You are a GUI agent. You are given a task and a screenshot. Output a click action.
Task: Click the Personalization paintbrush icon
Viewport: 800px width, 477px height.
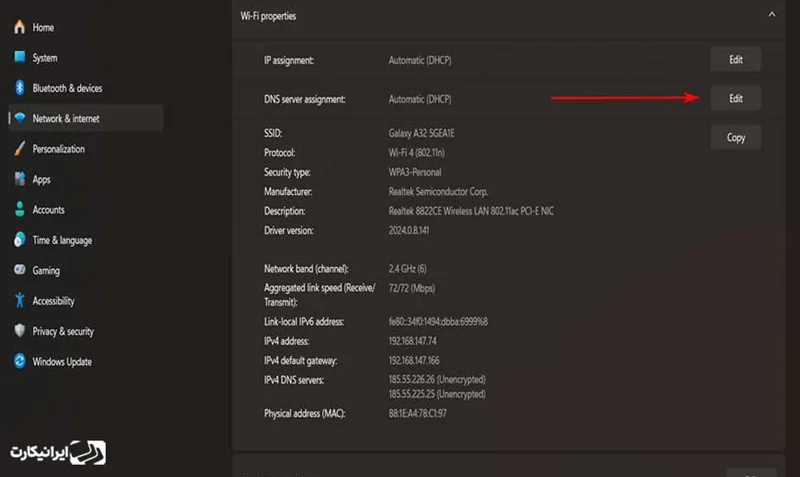(19, 149)
